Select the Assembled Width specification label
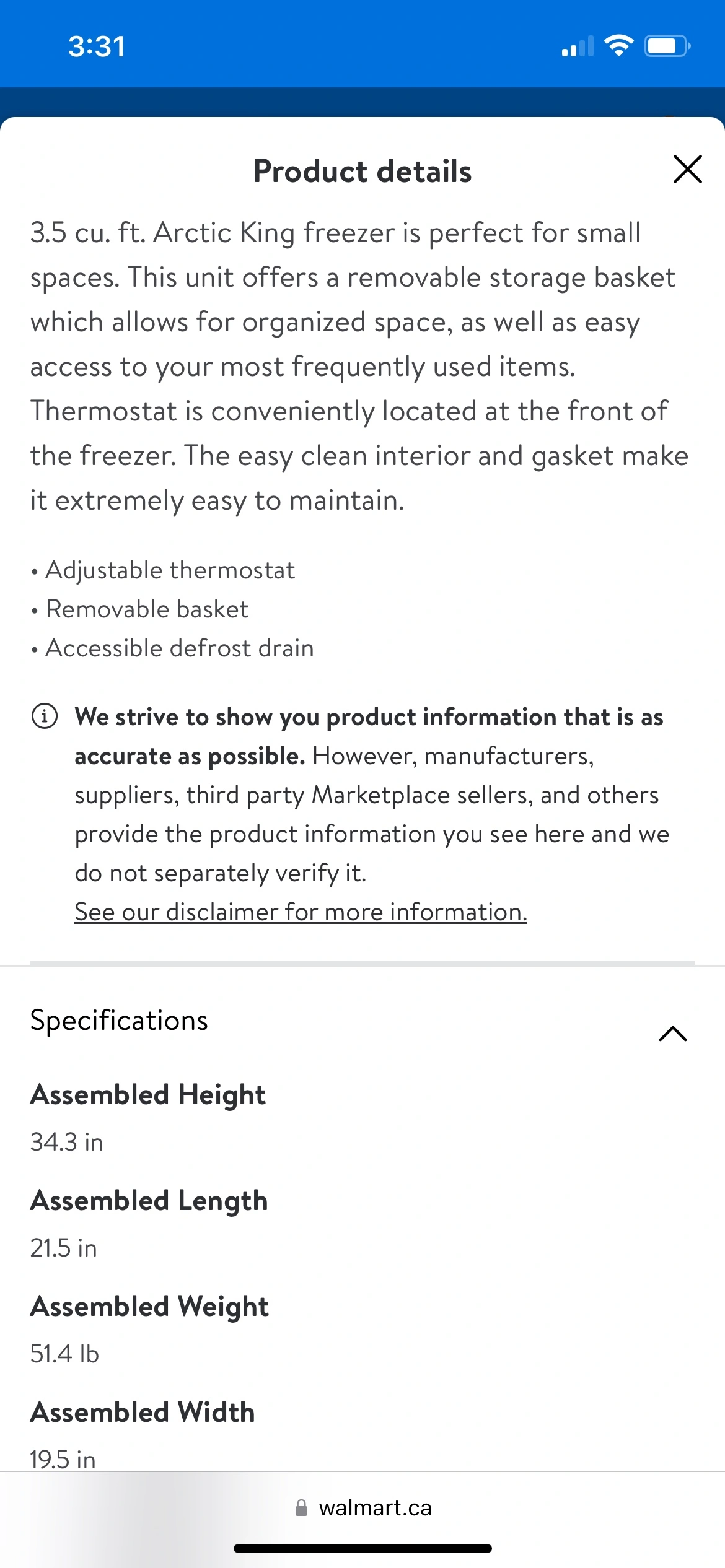The height and width of the screenshot is (1568, 725). pyautogui.click(x=143, y=1413)
